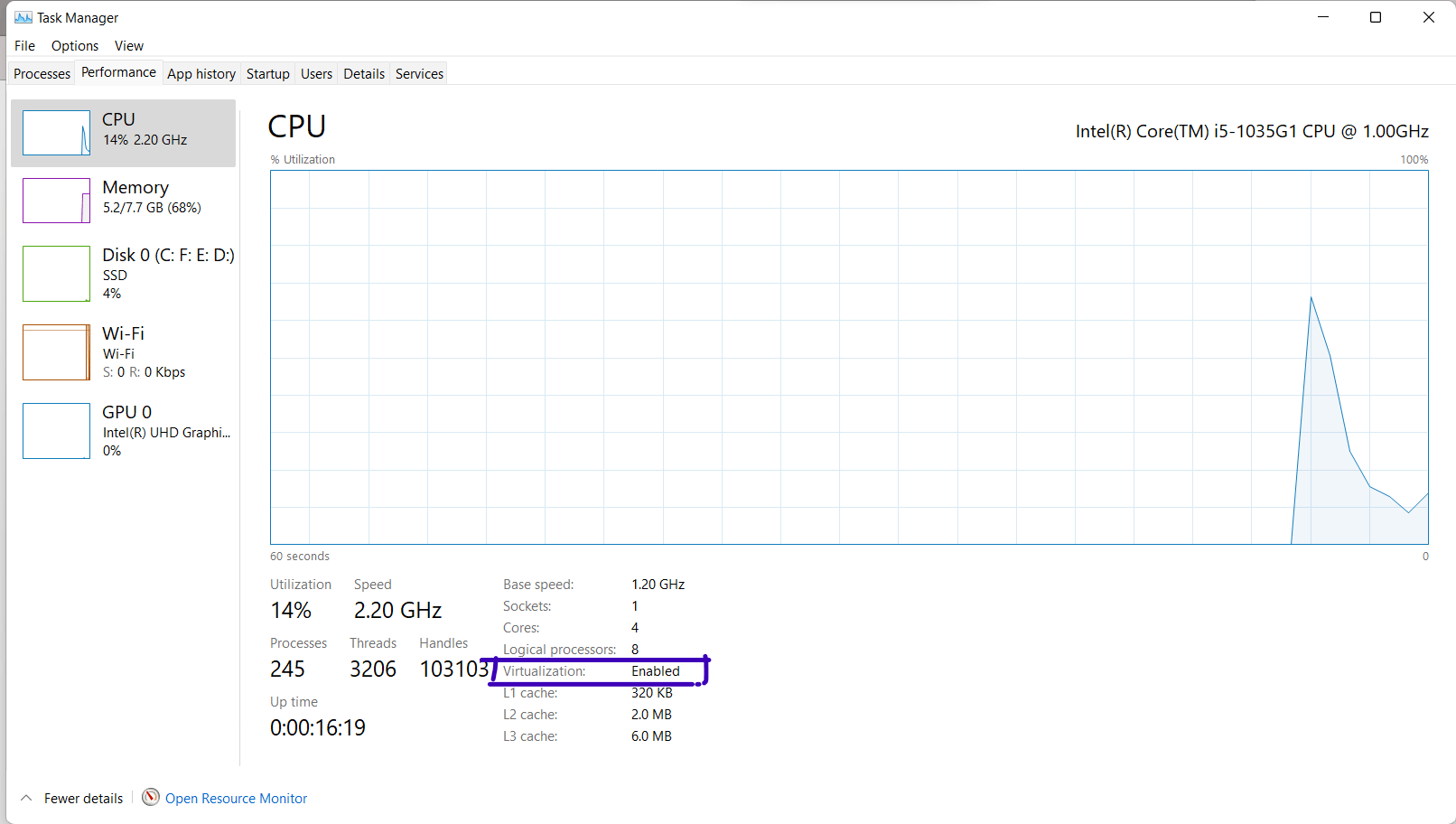Click the Fewer details button label
1456x824 pixels.
click(x=84, y=799)
